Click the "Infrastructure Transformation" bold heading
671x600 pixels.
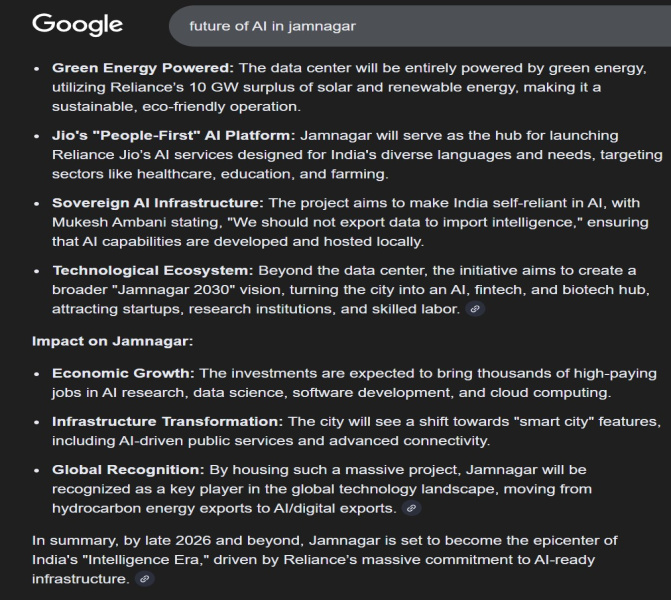click(168, 421)
